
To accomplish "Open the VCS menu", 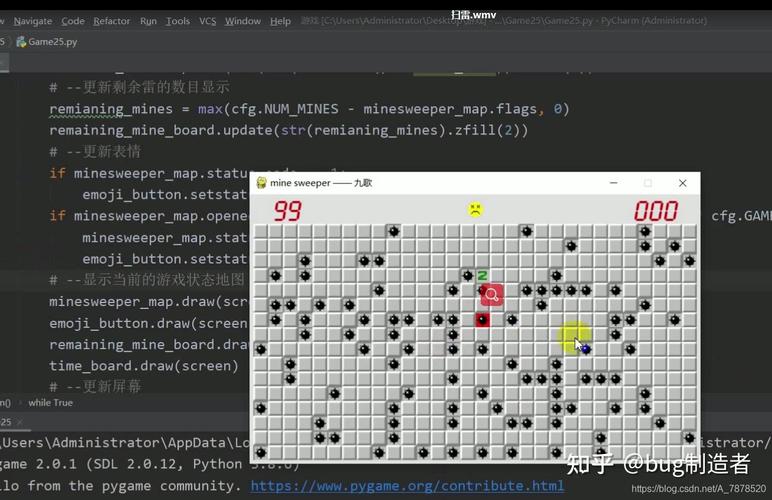I will click(x=207, y=21).
